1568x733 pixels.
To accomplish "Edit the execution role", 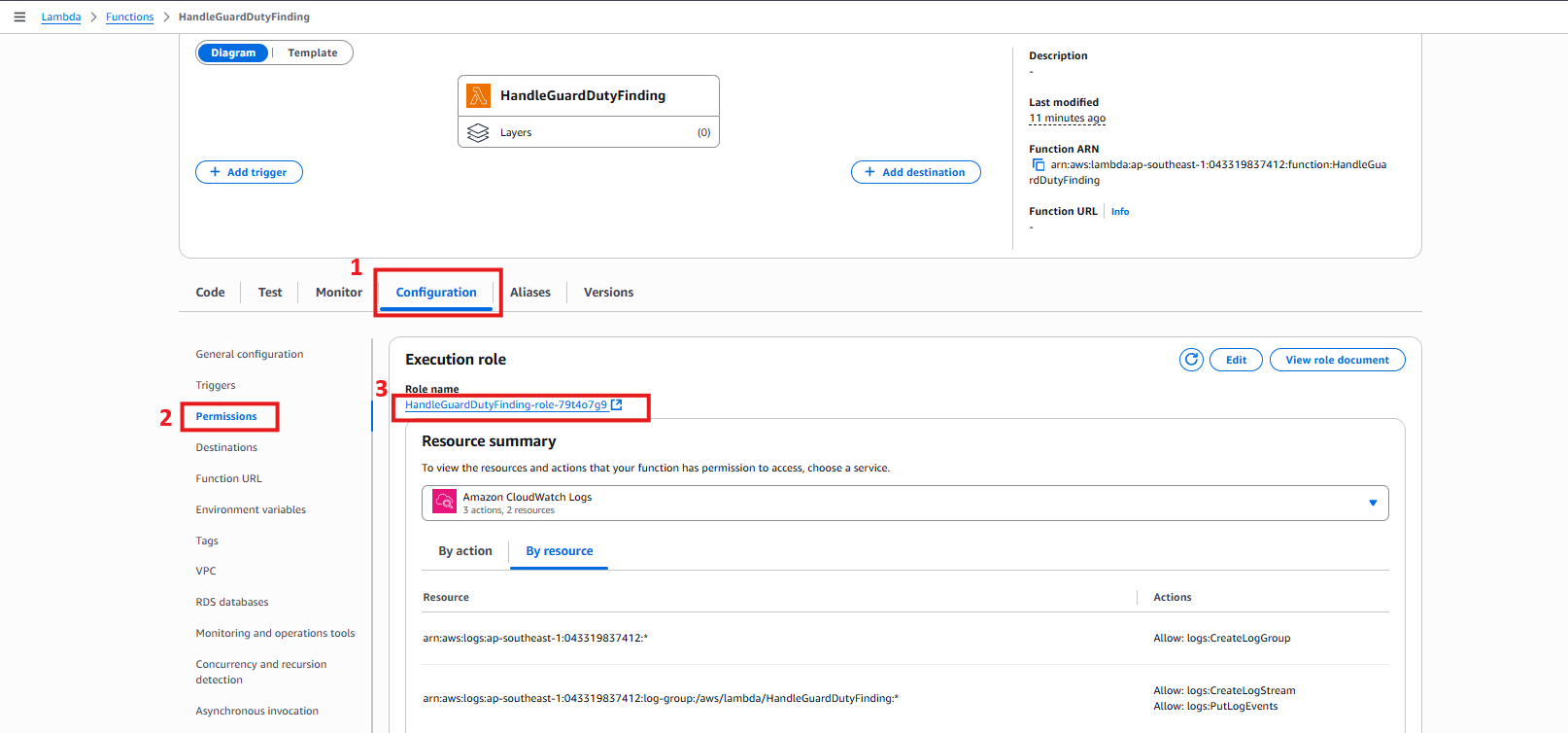I will pos(1236,360).
